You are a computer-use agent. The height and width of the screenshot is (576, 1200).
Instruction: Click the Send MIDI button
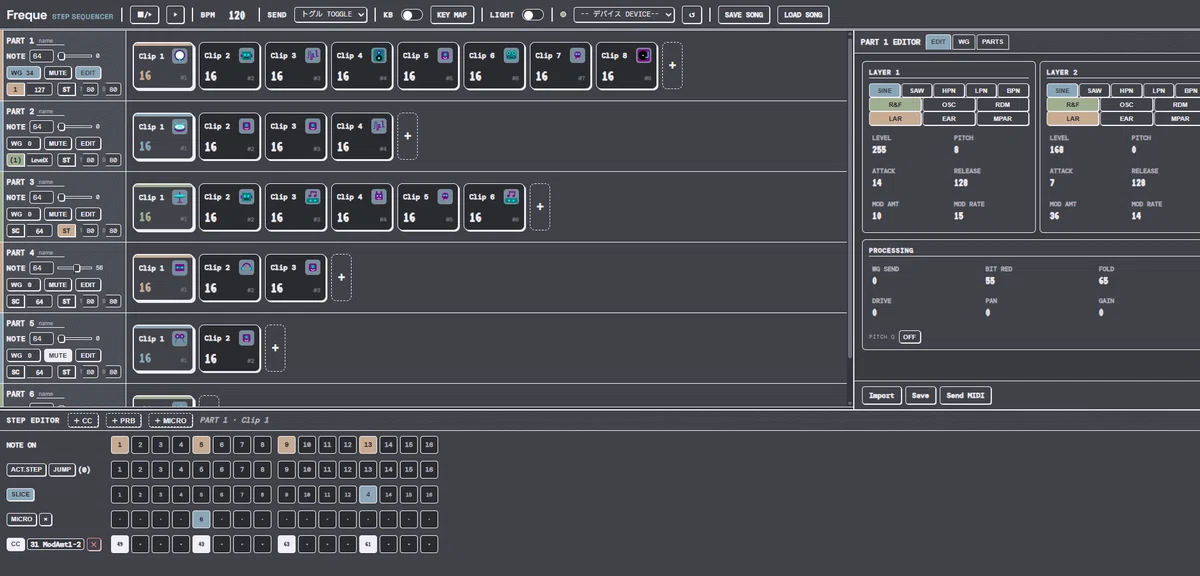[965, 396]
